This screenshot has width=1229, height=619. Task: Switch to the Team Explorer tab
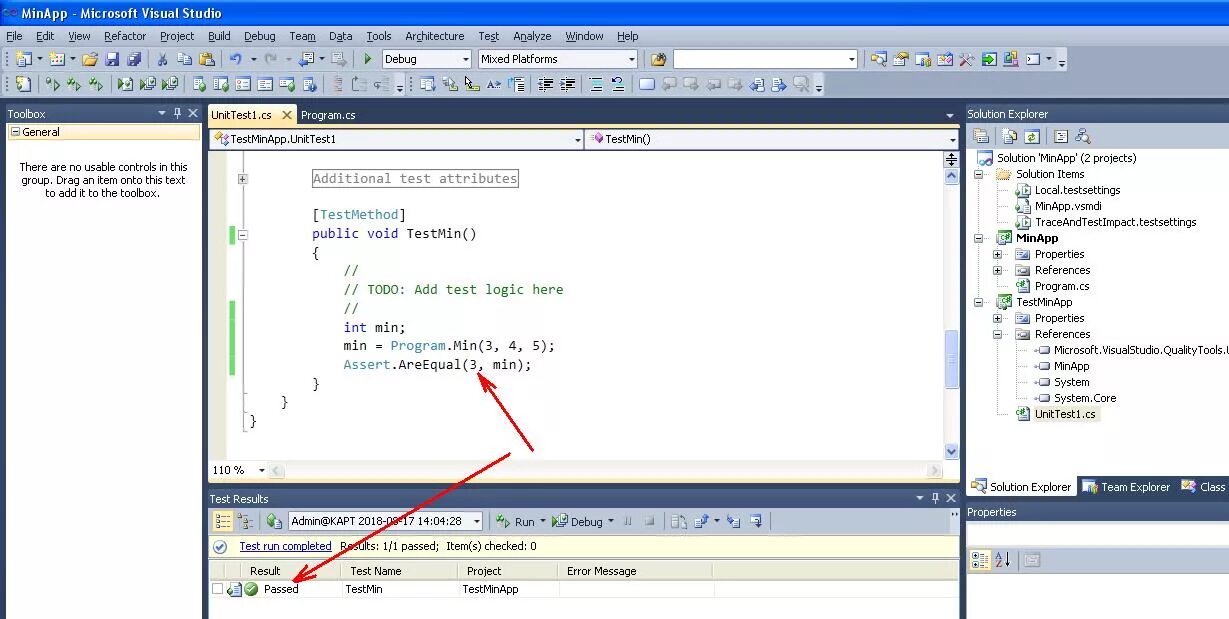click(1126, 487)
